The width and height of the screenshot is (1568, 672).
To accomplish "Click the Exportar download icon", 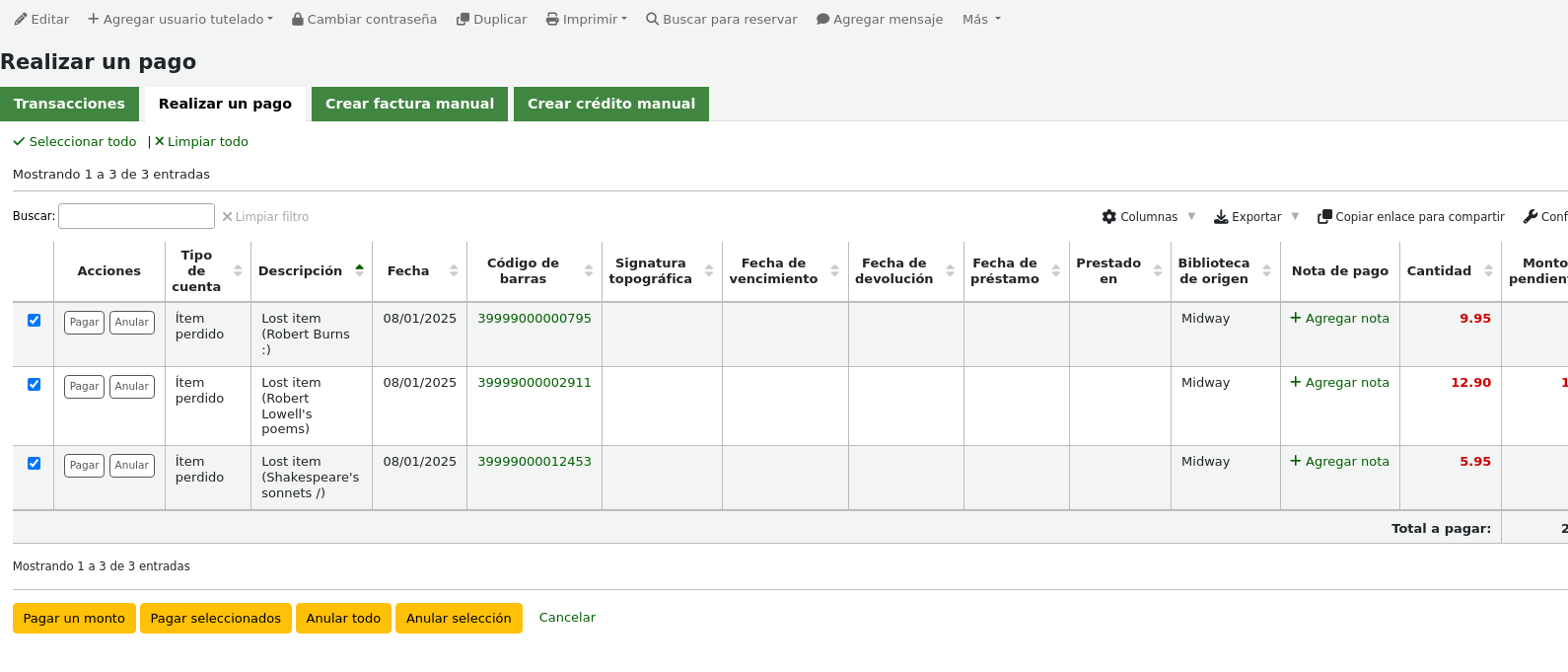I will click(1221, 216).
